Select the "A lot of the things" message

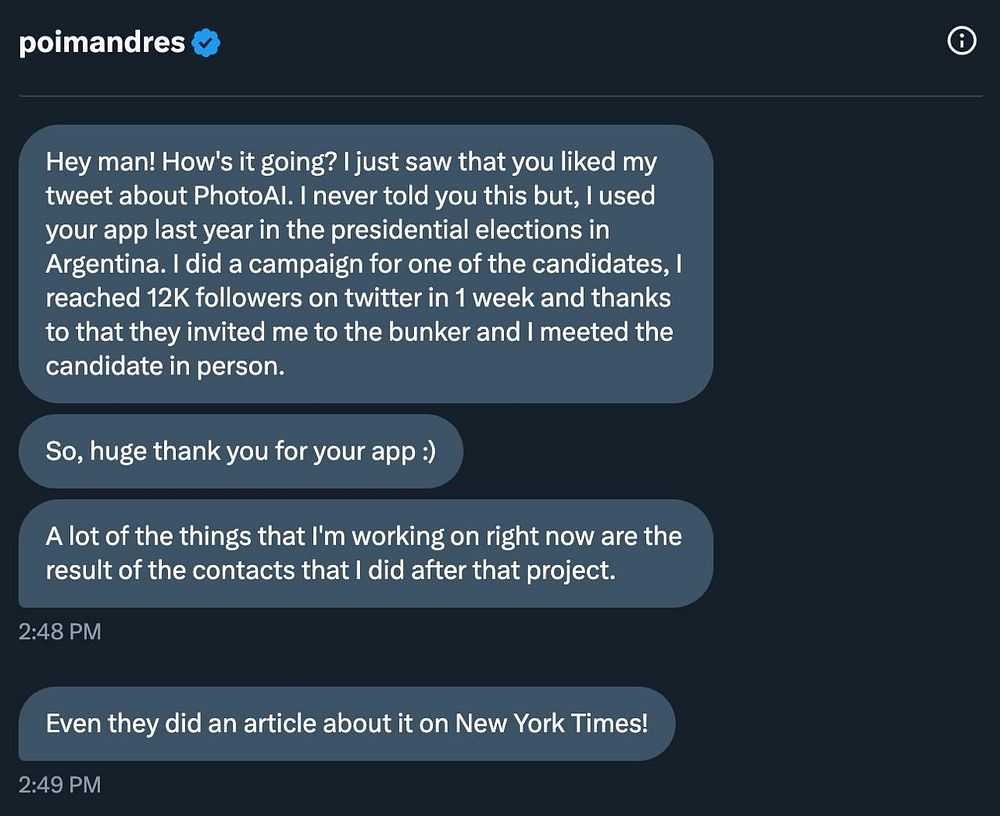click(x=365, y=553)
